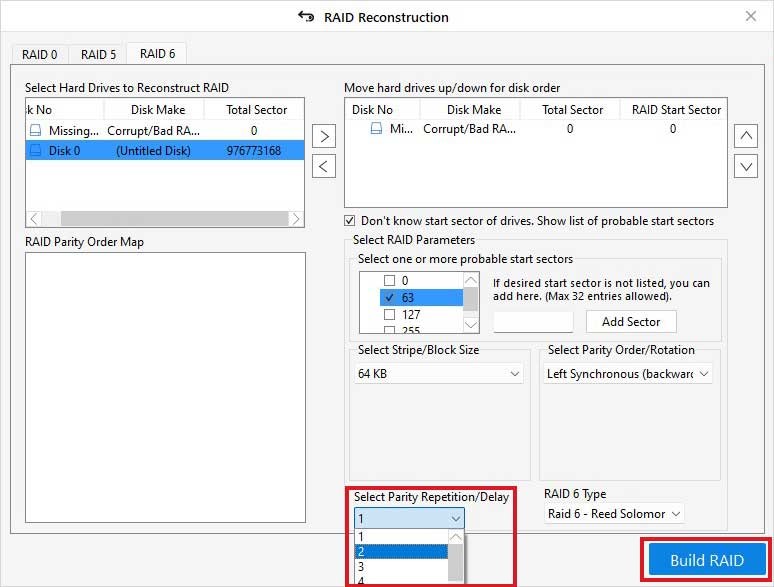Choose option 1 in parity repetition list
Image resolution: width=774 pixels, height=587 pixels.
click(x=401, y=537)
